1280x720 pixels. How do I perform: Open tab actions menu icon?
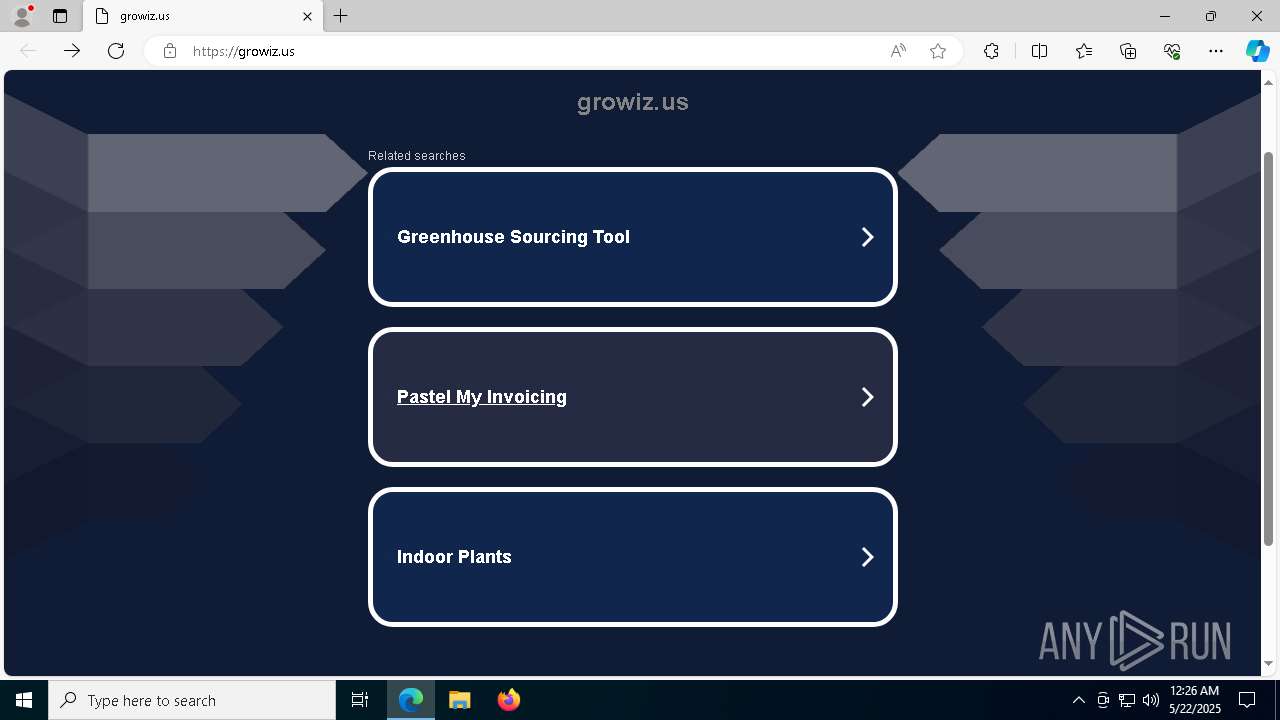click(60, 16)
